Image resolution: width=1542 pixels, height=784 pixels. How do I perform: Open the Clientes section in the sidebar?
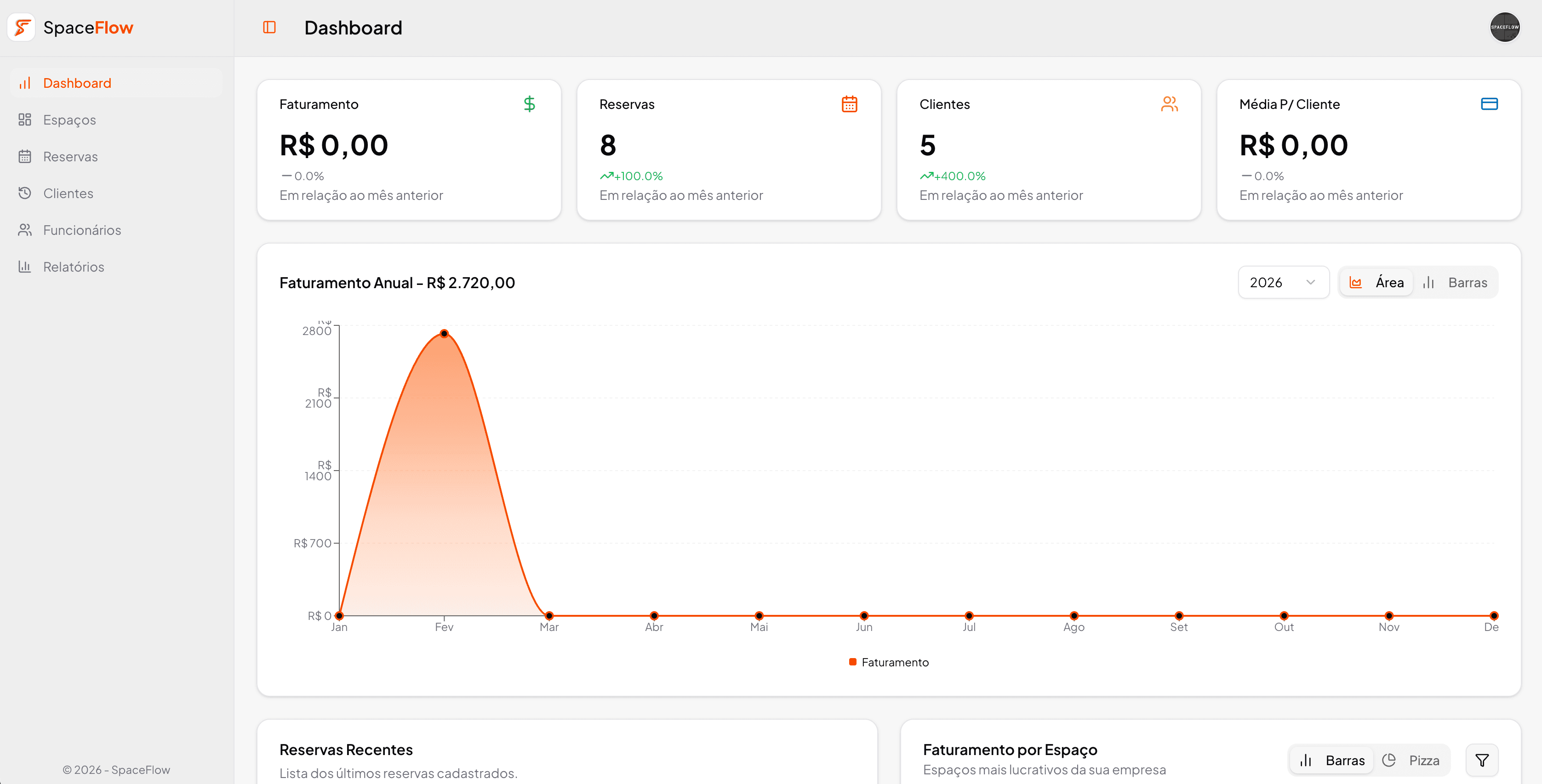tap(68, 193)
